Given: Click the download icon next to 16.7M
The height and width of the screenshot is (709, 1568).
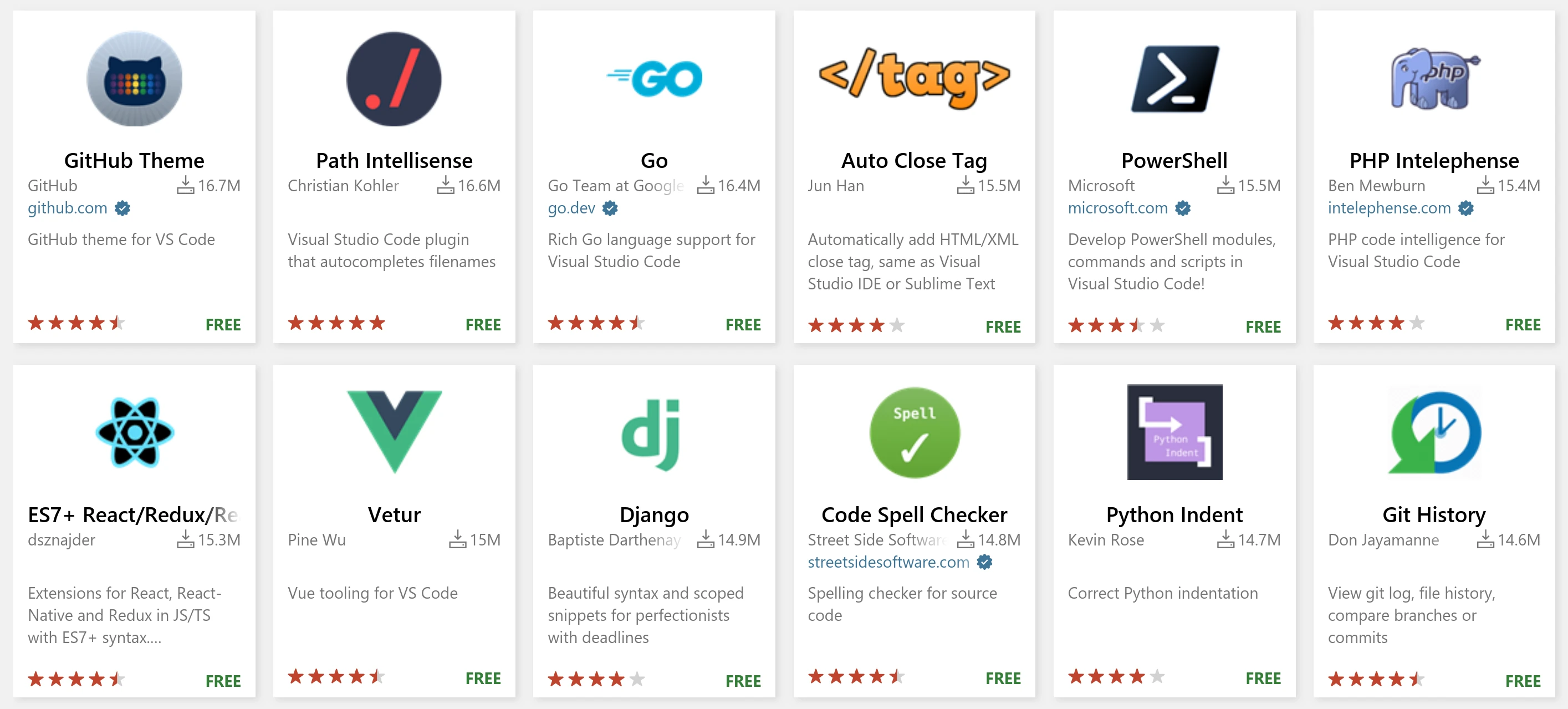Looking at the screenshot, I should [x=186, y=186].
